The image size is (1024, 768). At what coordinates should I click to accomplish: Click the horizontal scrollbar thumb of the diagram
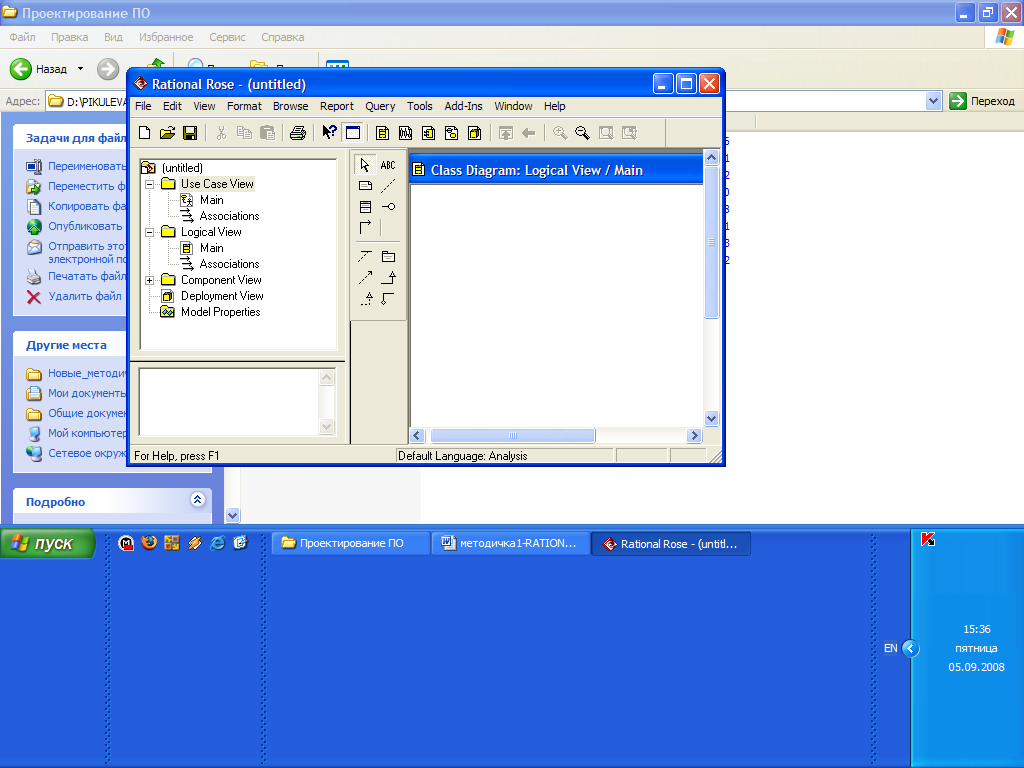click(x=513, y=436)
